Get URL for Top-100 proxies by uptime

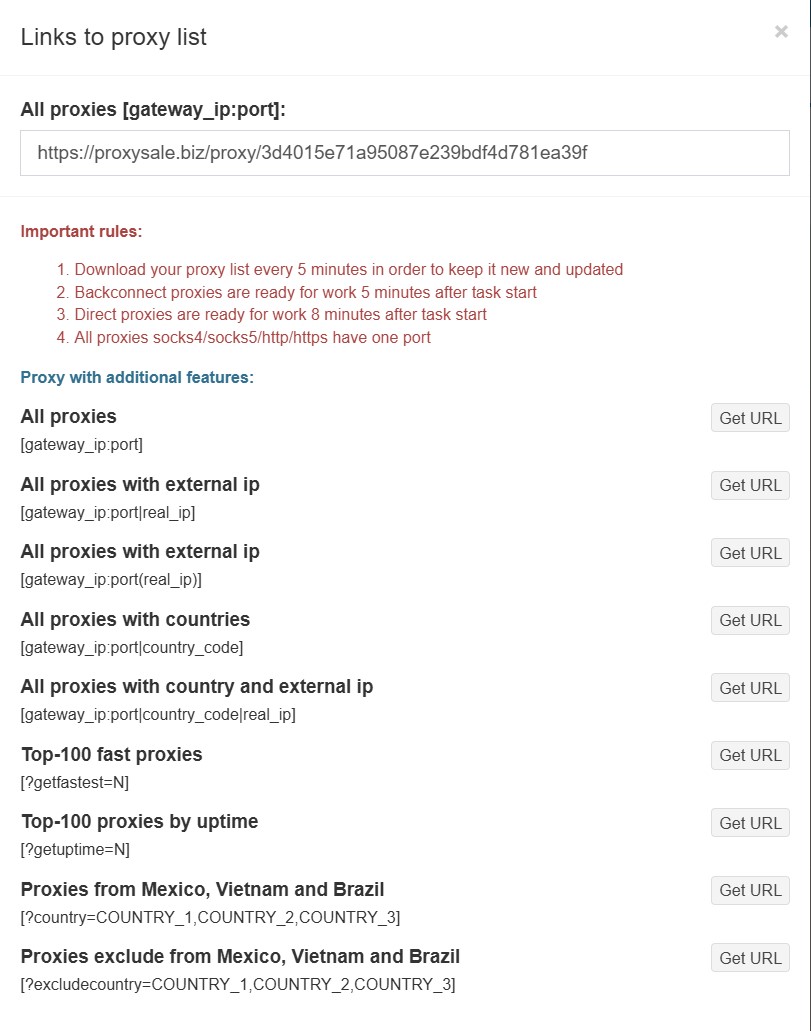(750, 823)
